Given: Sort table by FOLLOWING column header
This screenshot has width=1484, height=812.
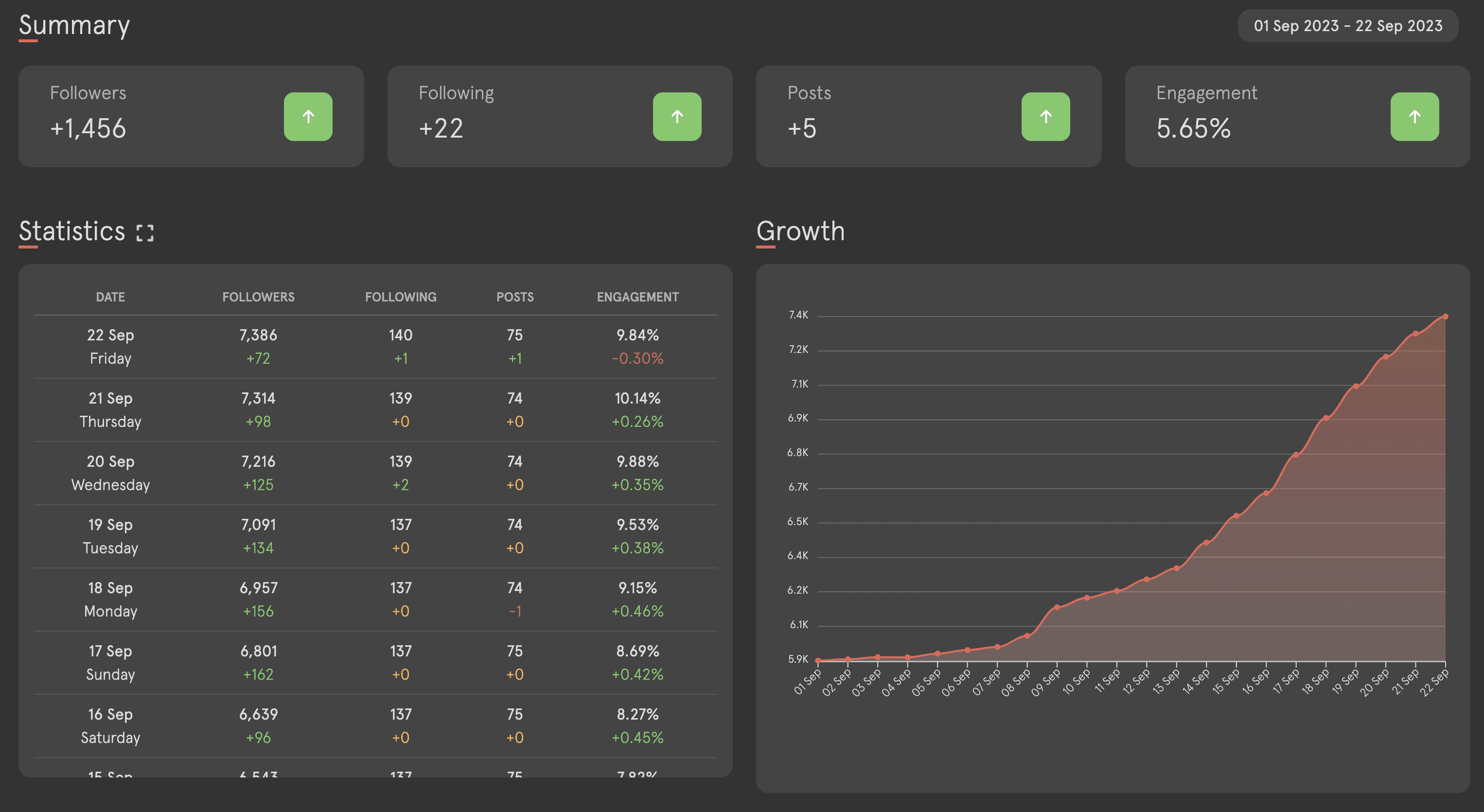Looking at the screenshot, I should (x=400, y=297).
